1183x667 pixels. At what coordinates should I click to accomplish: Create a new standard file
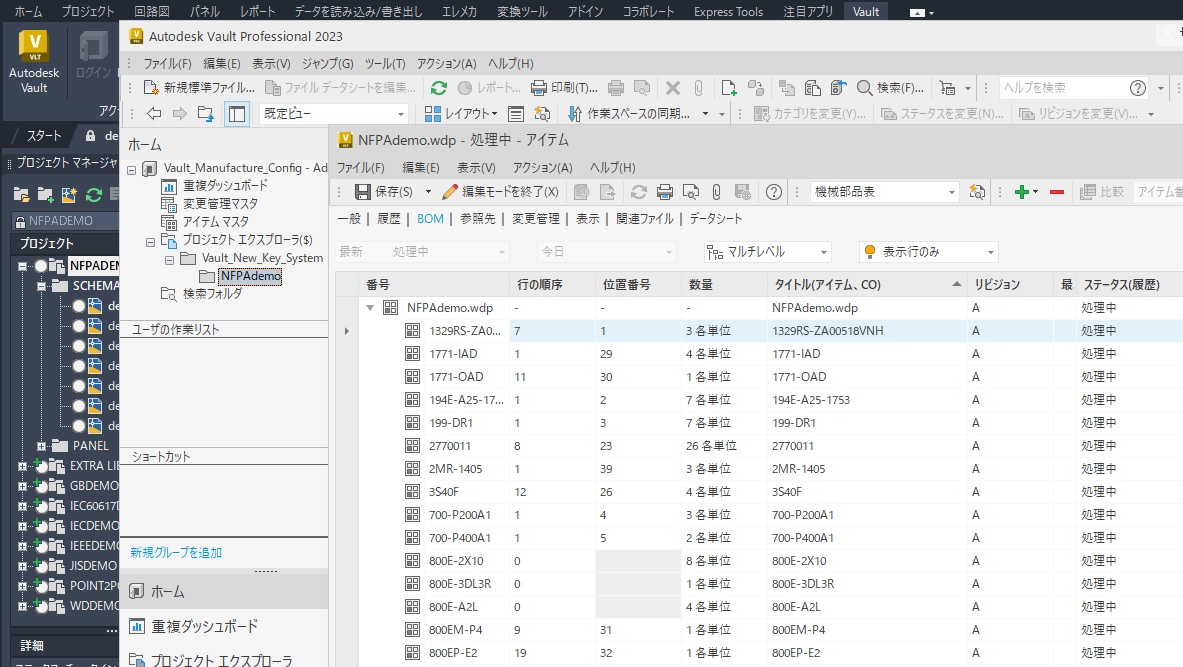coord(199,88)
